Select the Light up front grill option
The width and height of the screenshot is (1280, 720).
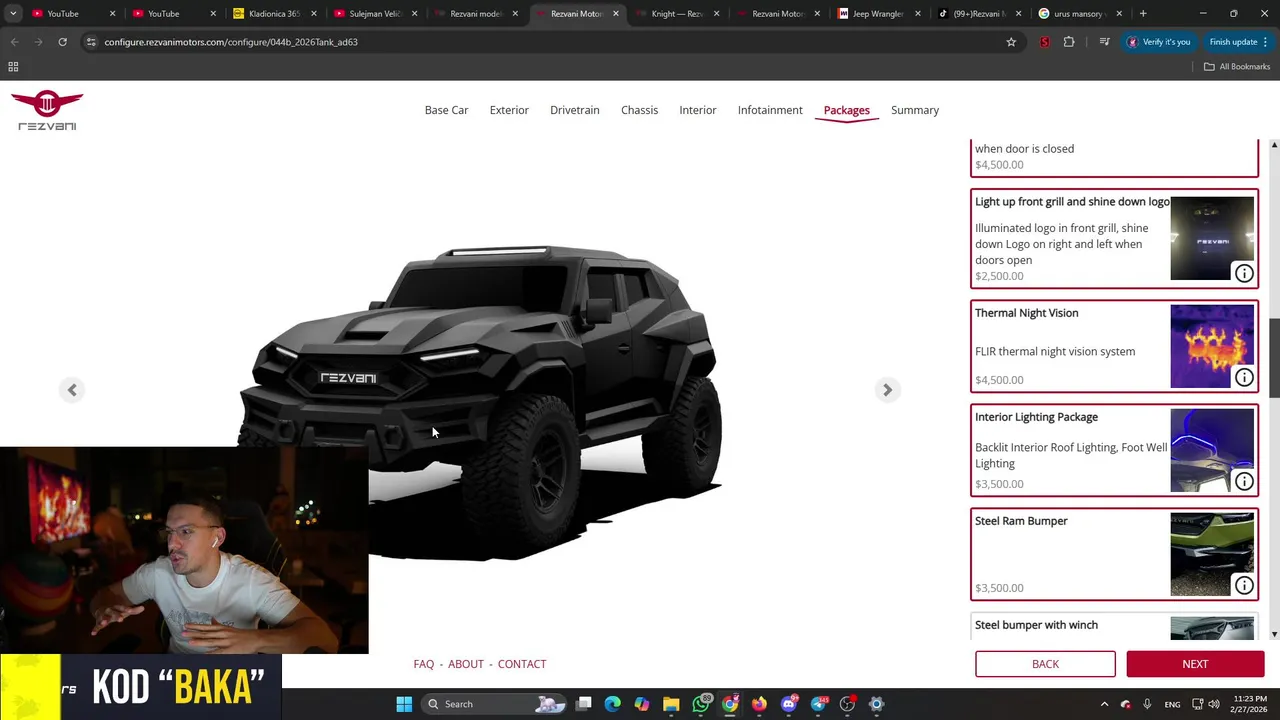[x=1114, y=238]
